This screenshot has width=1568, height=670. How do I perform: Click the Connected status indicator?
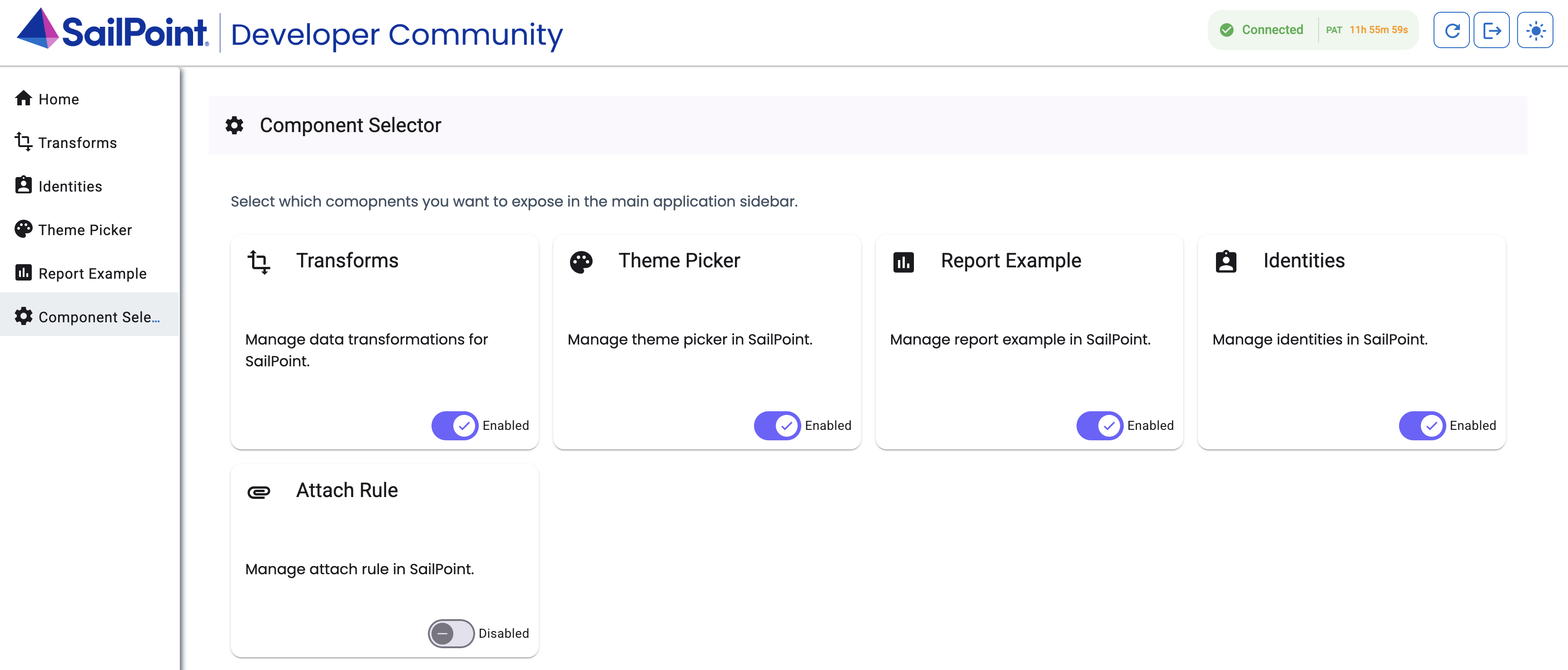1272,29
